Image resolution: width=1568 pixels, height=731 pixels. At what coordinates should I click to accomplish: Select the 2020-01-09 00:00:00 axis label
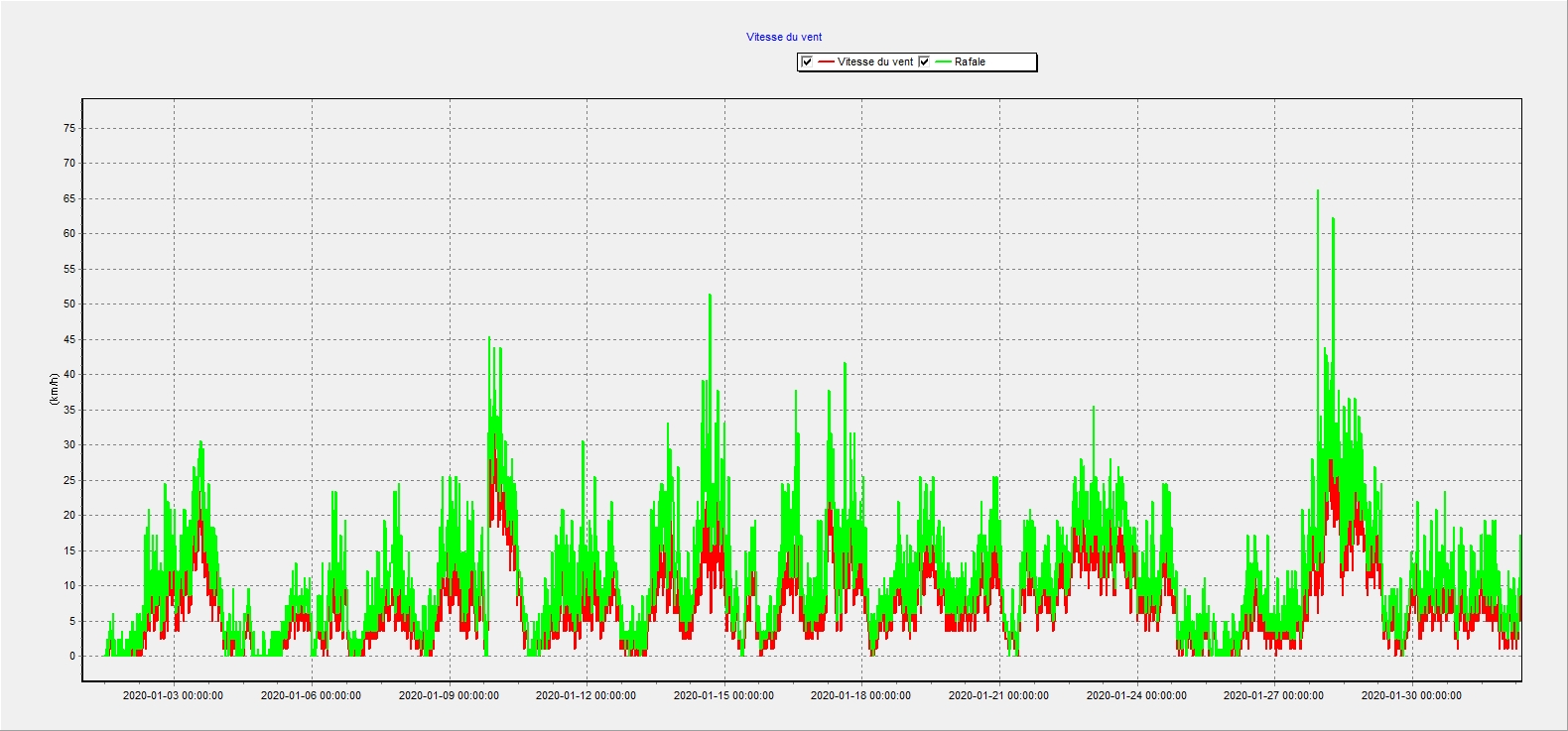pyautogui.click(x=449, y=695)
